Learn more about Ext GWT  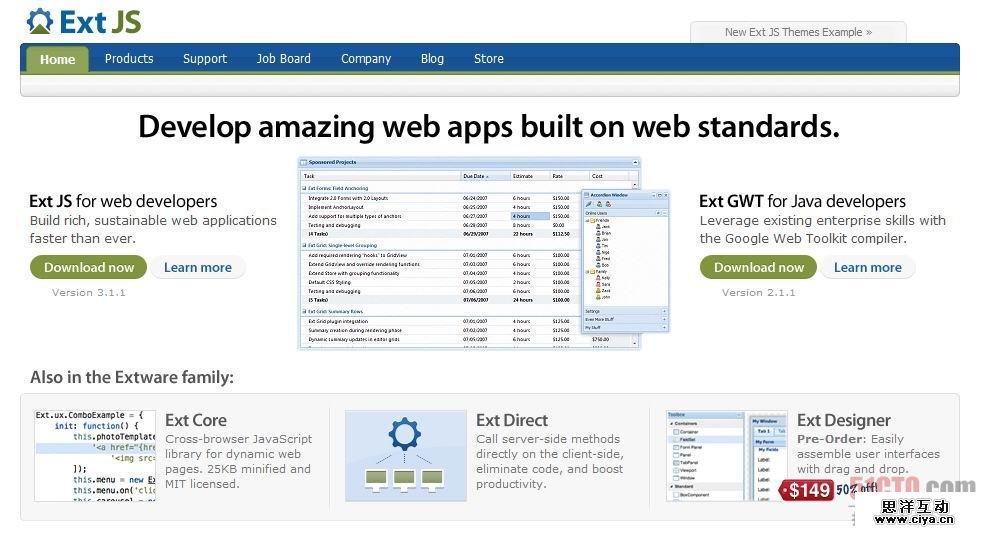tap(868, 267)
